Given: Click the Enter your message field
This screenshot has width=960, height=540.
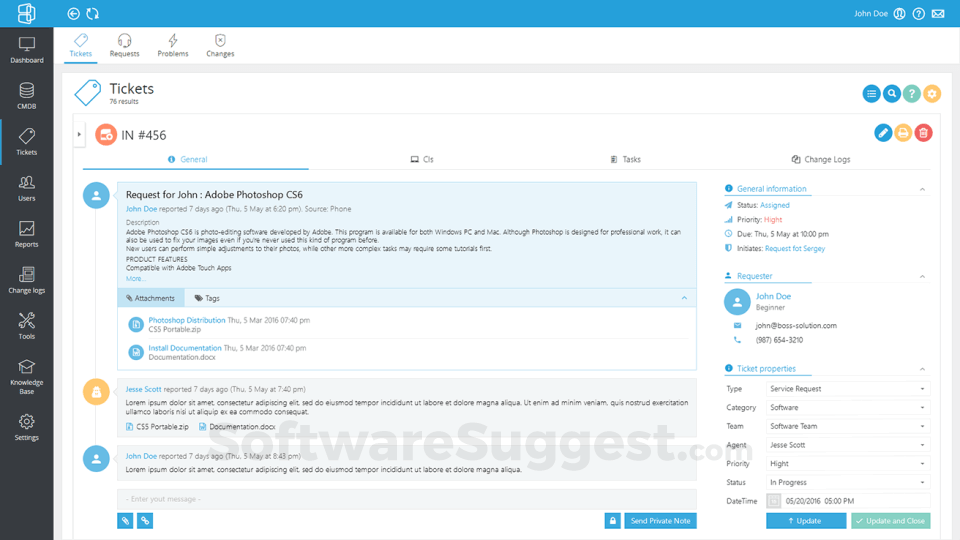Looking at the screenshot, I should [x=407, y=499].
